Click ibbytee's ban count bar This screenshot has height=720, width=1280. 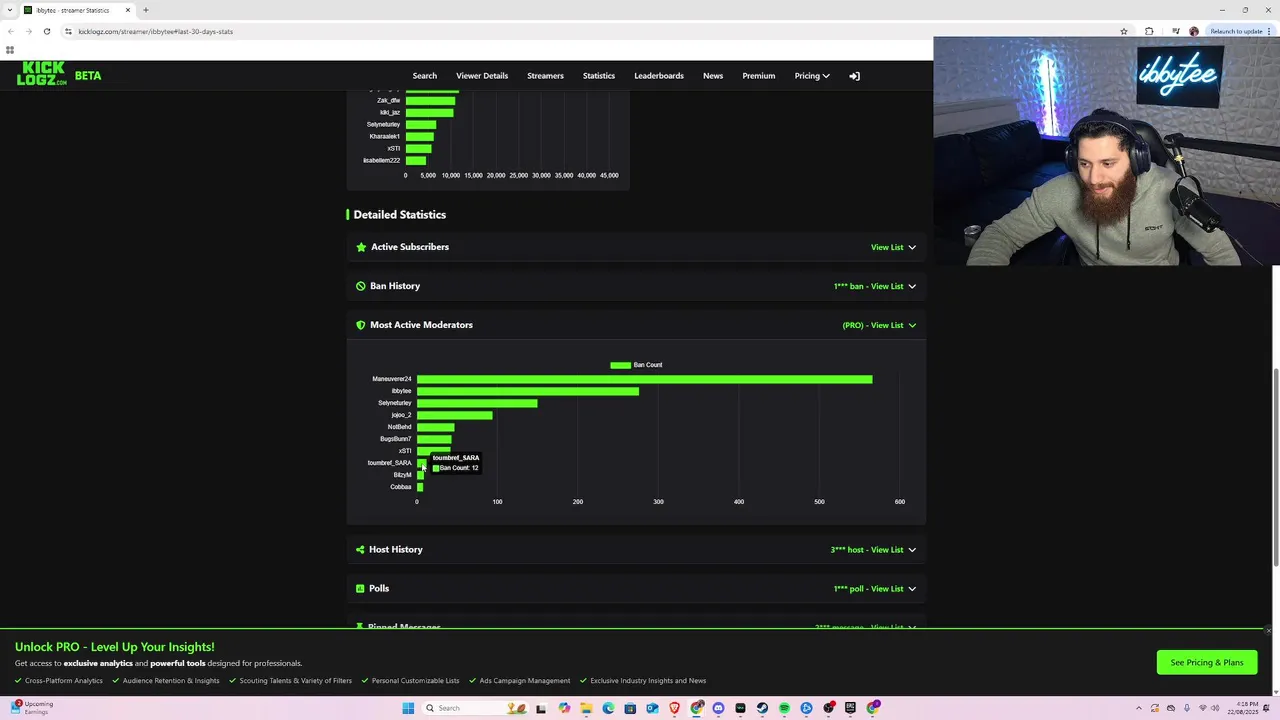[x=528, y=391]
